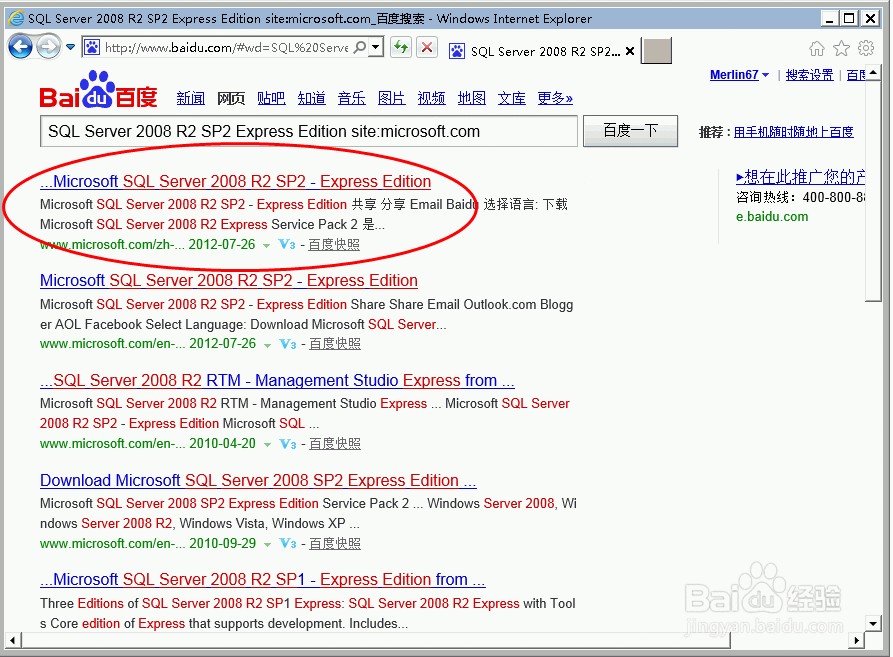Switch to 音乐 music category

[351, 98]
